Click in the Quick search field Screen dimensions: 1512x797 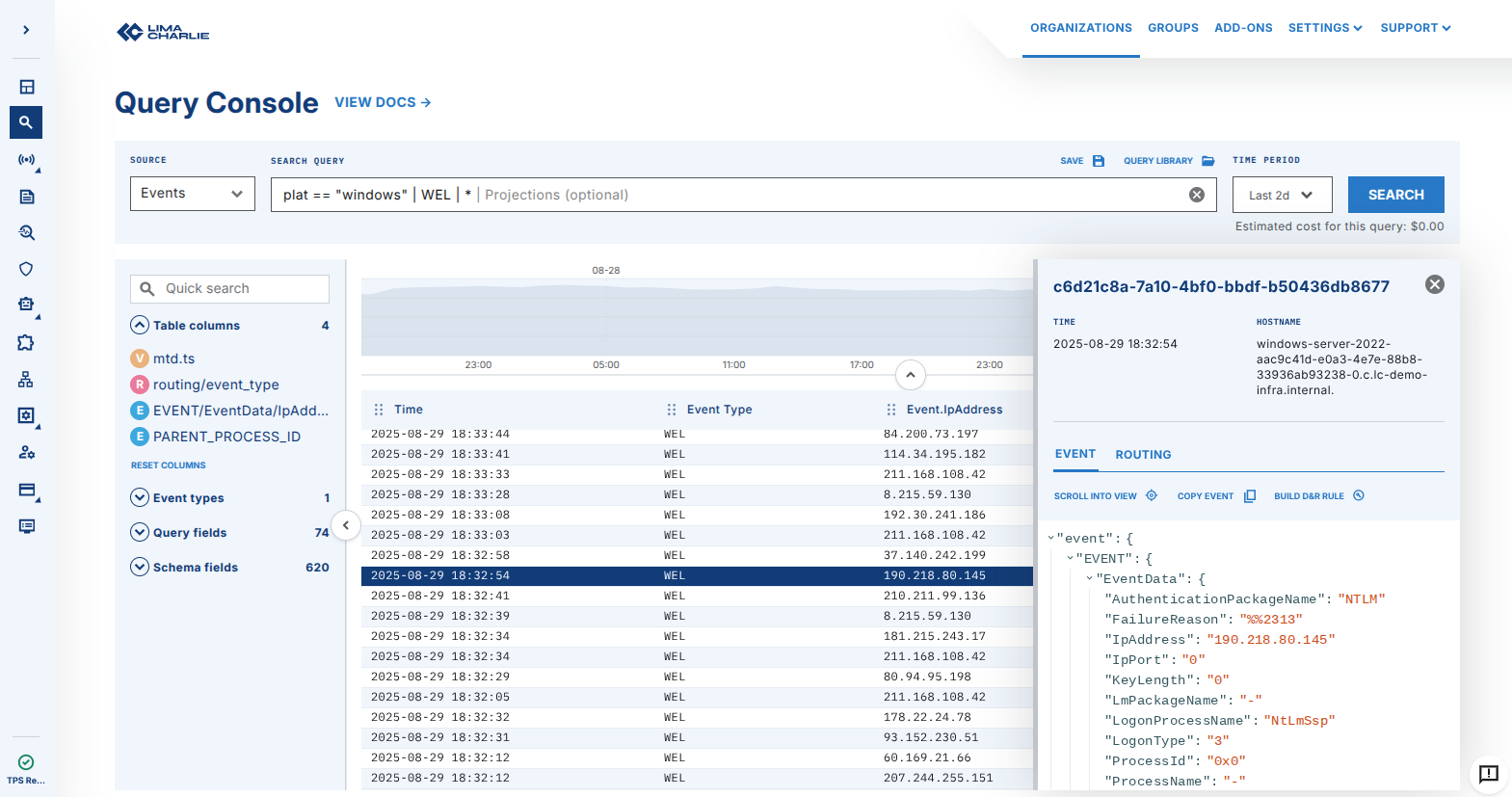[241, 289]
